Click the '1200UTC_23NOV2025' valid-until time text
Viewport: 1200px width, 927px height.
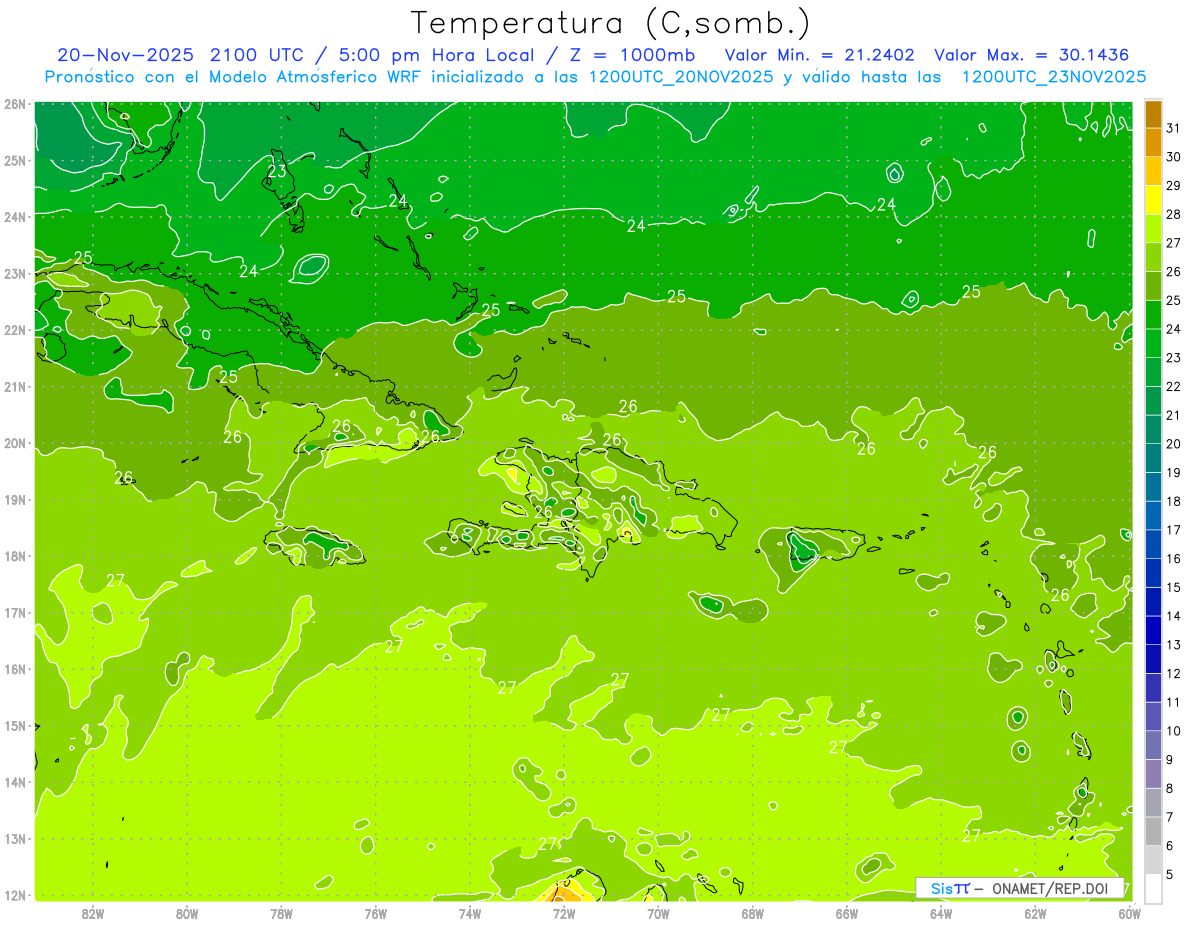click(1054, 76)
